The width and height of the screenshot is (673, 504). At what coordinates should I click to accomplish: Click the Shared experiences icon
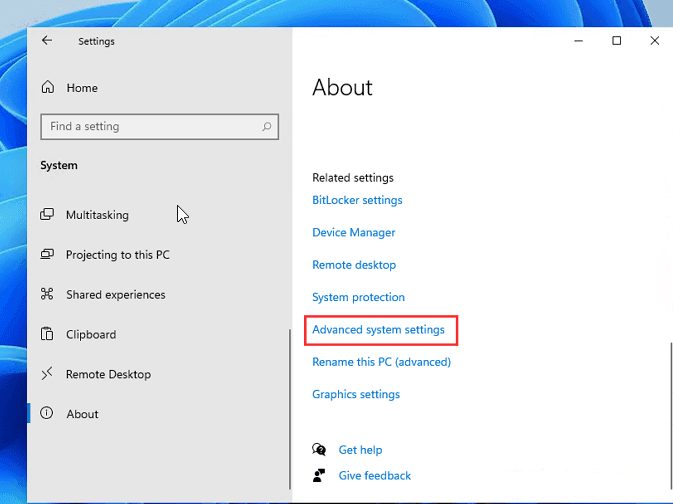pos(47,295)
